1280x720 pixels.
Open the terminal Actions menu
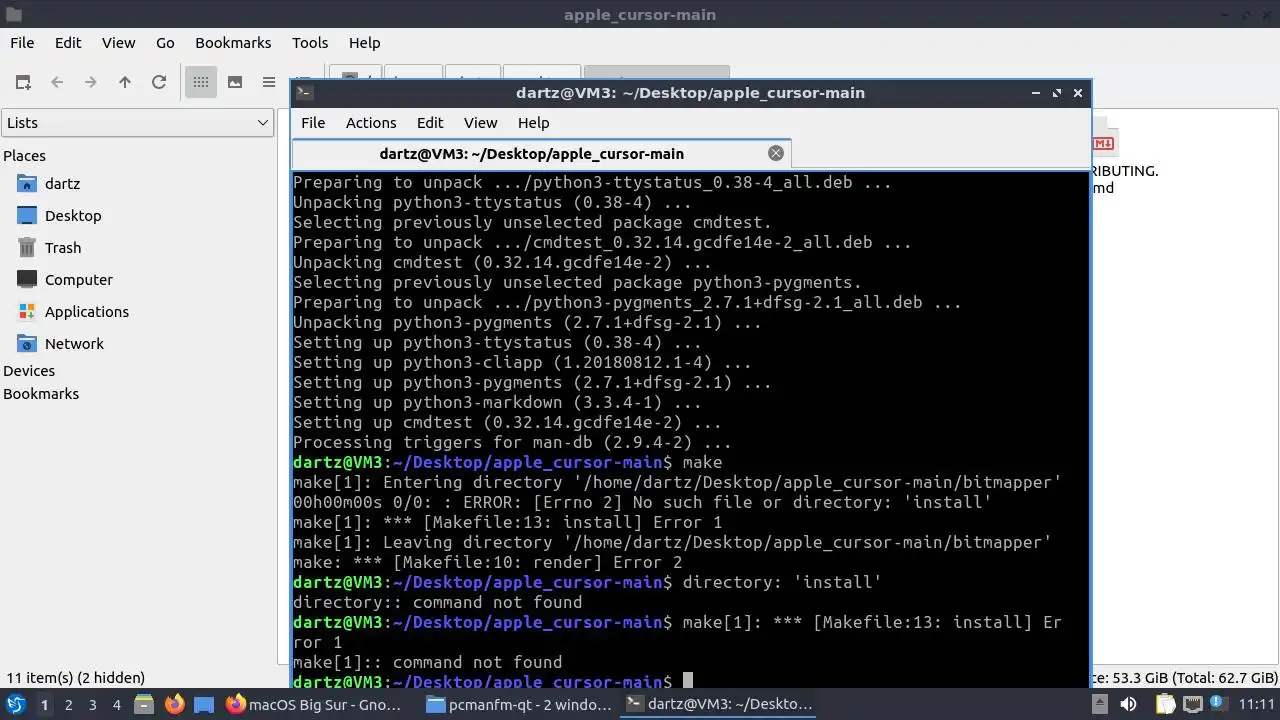[371, 123]
